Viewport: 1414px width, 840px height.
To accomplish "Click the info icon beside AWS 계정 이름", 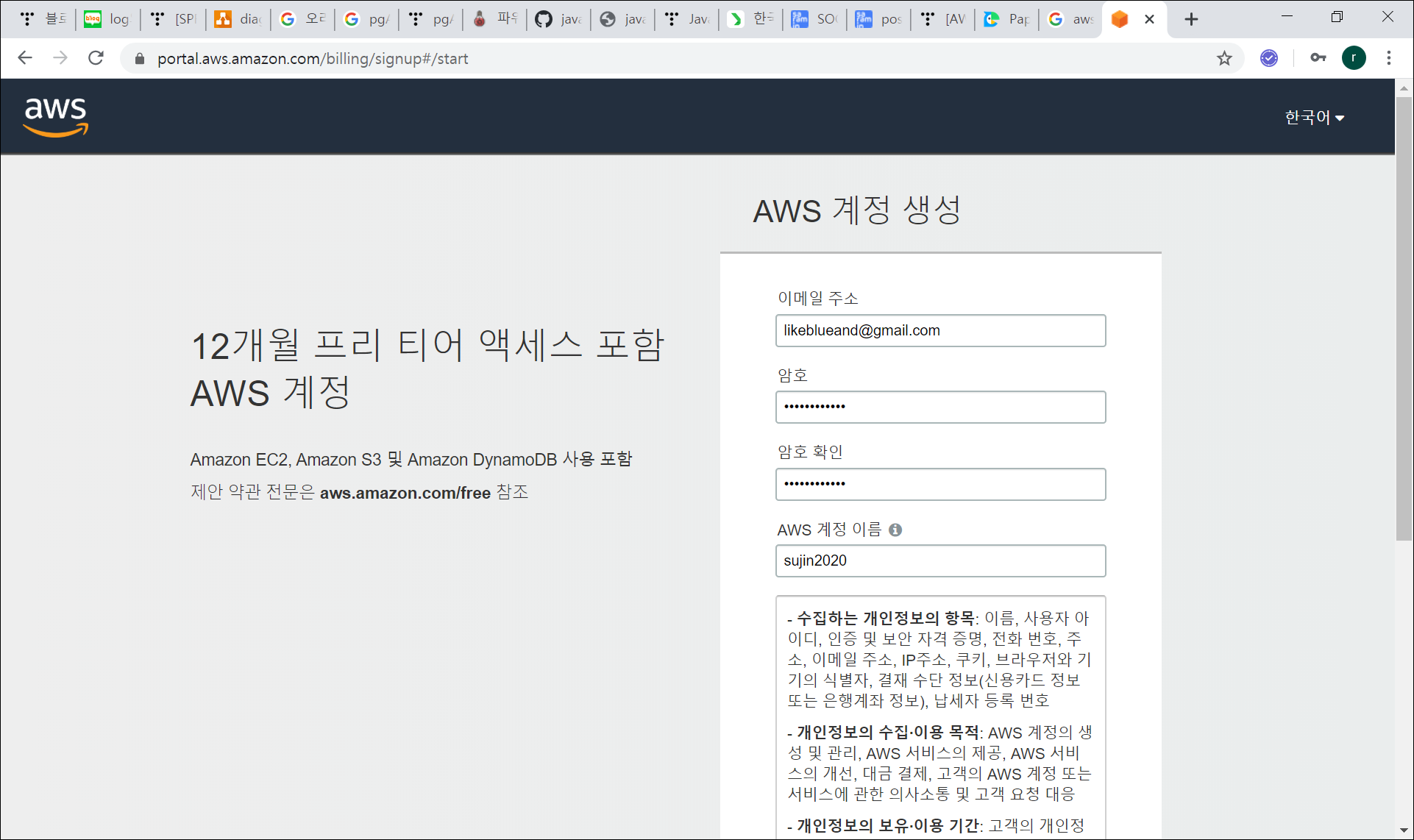I will (895, 530).
